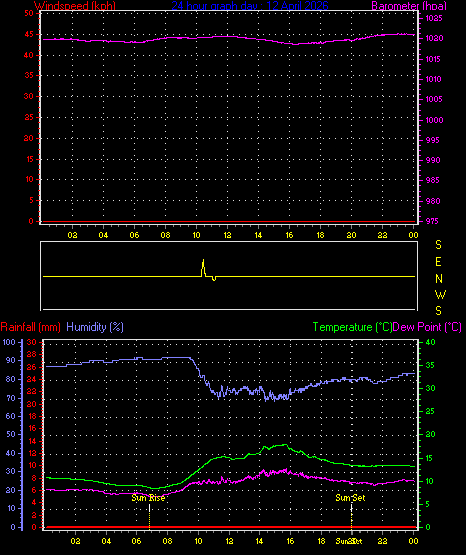Click hour 18 on the upper graph time axis
The height and width of the screenshot is (555, 466).
[x=320, y=235]
